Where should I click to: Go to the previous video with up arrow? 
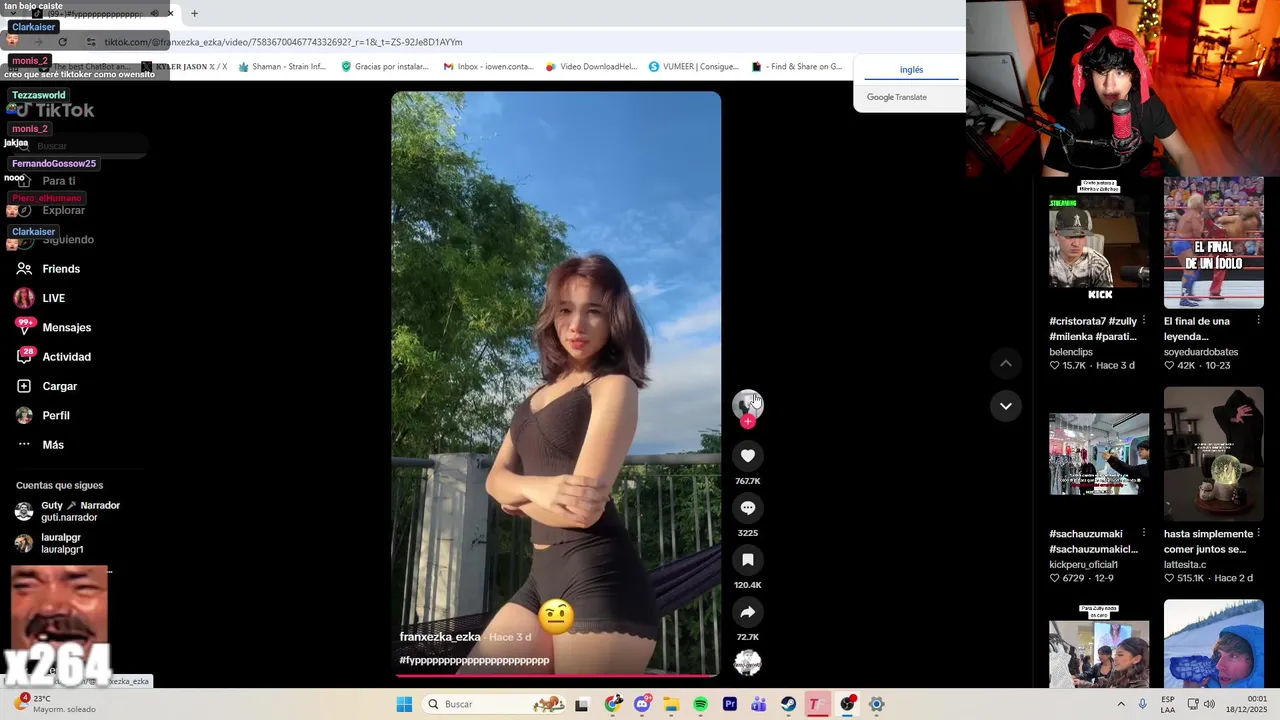(1005, 363)
